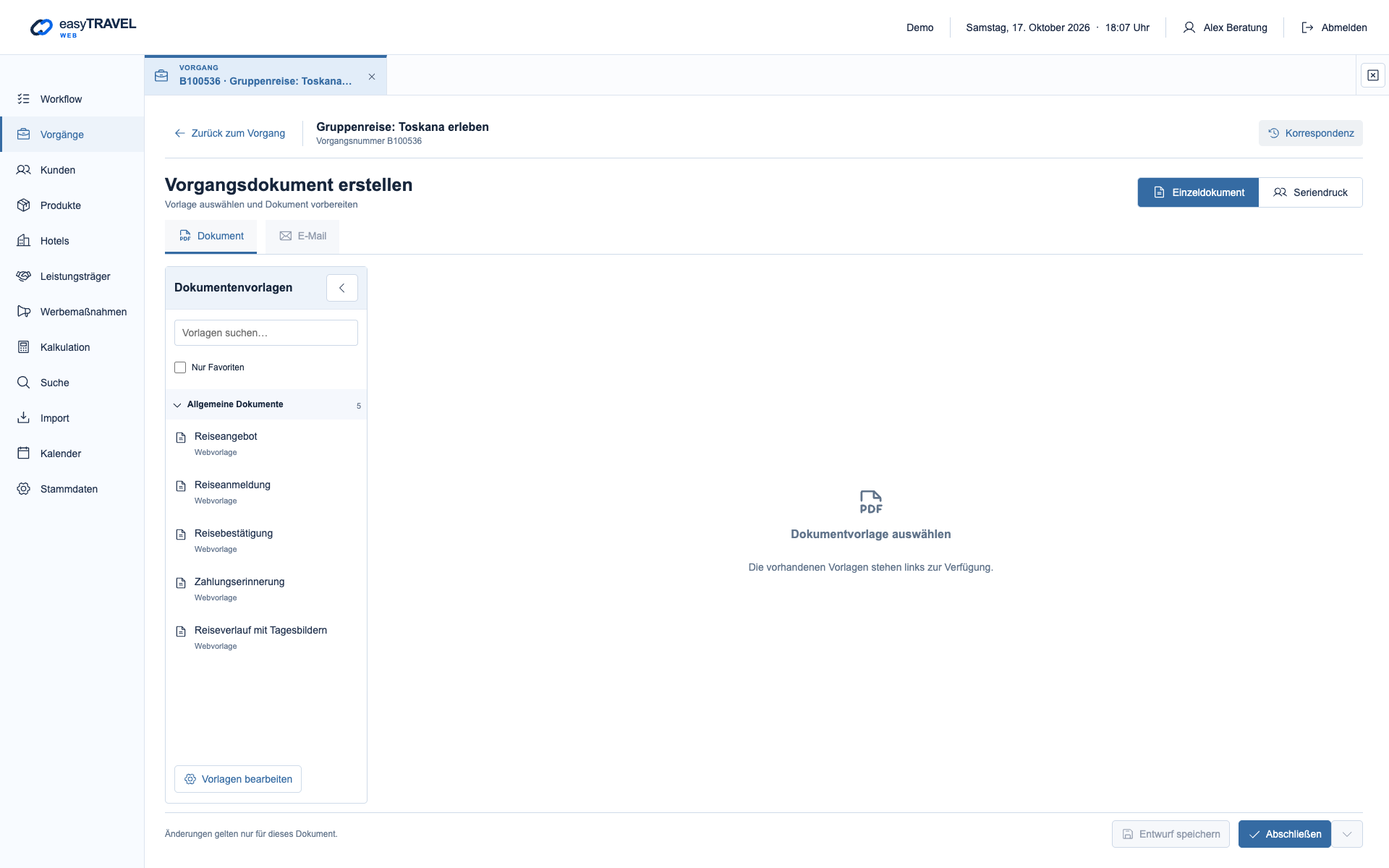This screenshot has height=868, width=1389.
Task: Click the Alex Beratung user icon
Action: pos(1189,27)
